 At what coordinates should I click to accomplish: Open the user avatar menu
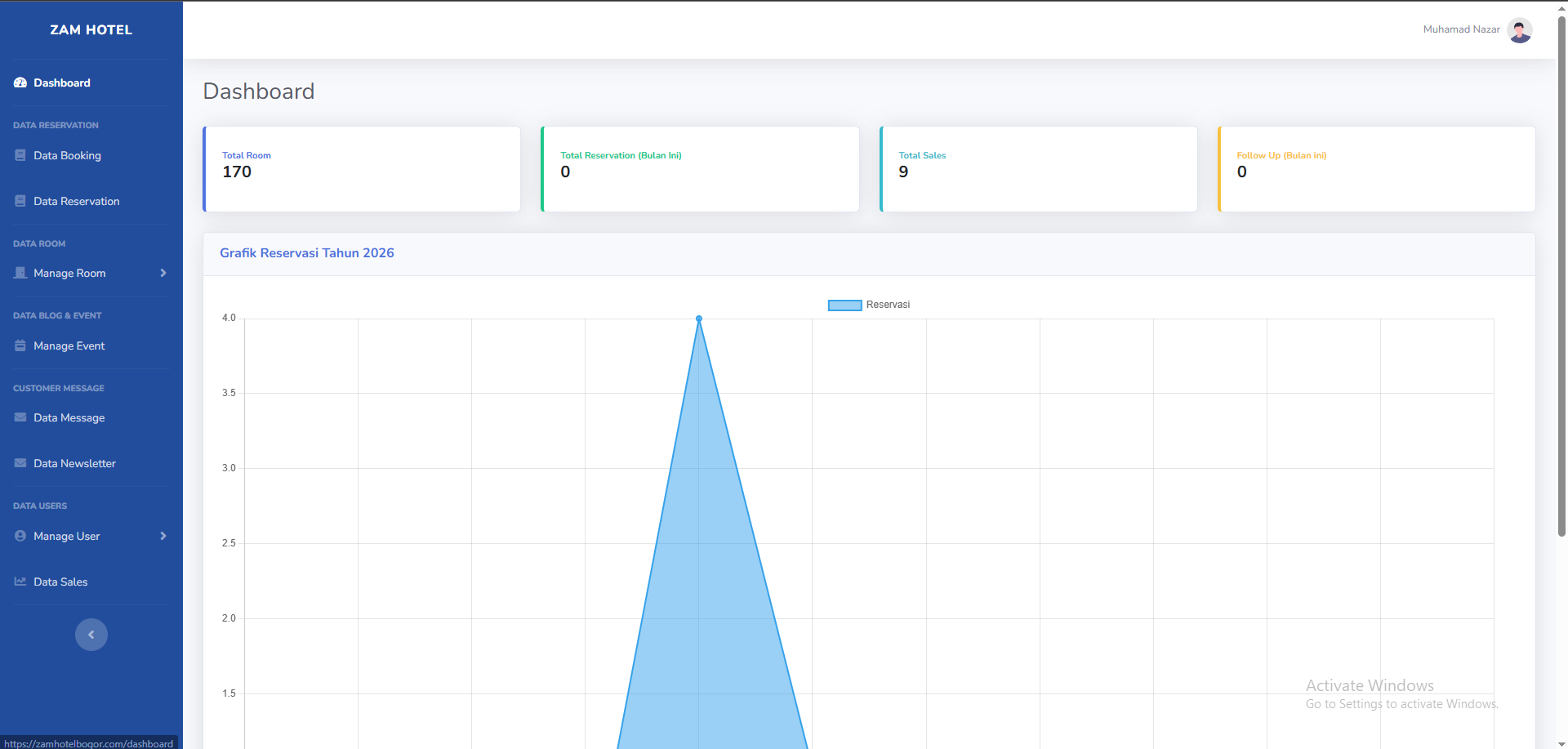pyautogui.click(x=1519, y=30)
